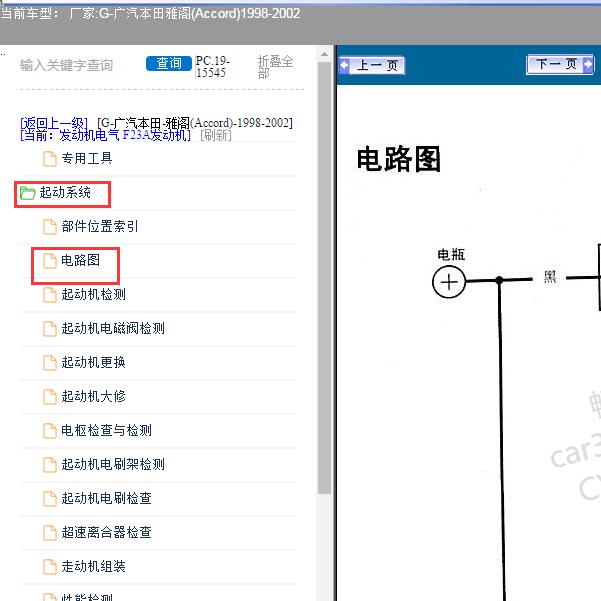
Task: Open 电枢检查与检测 page icon
Action: point(50,430)
